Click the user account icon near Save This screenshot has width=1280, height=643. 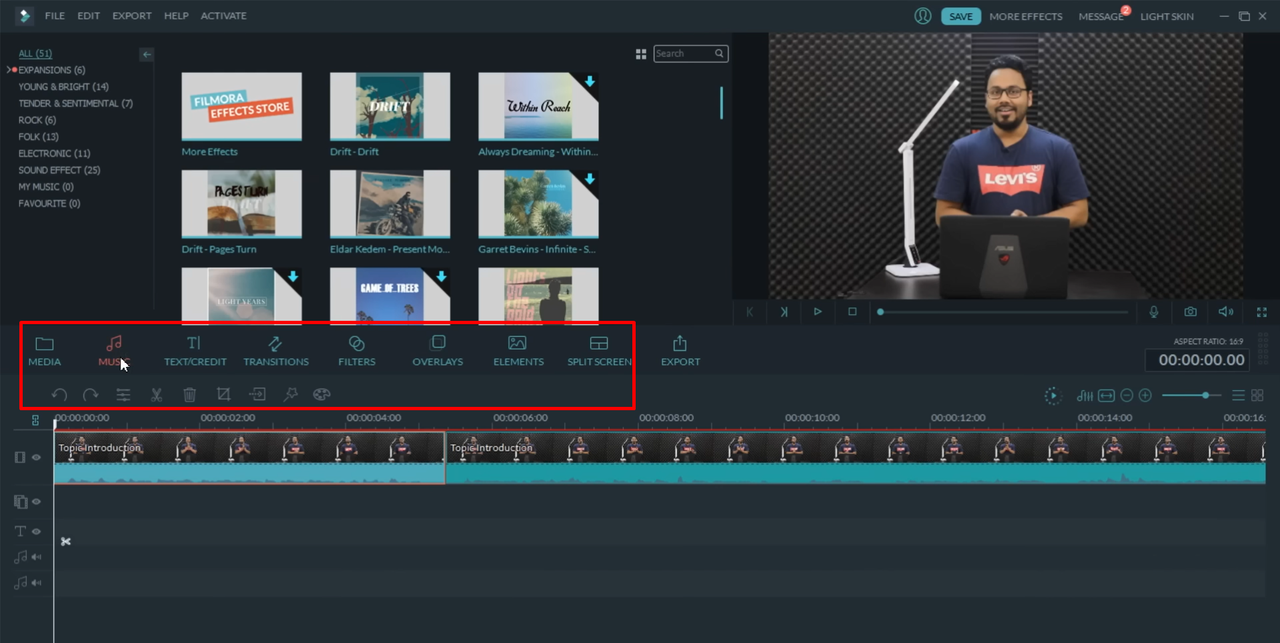(x=923, y=16)
